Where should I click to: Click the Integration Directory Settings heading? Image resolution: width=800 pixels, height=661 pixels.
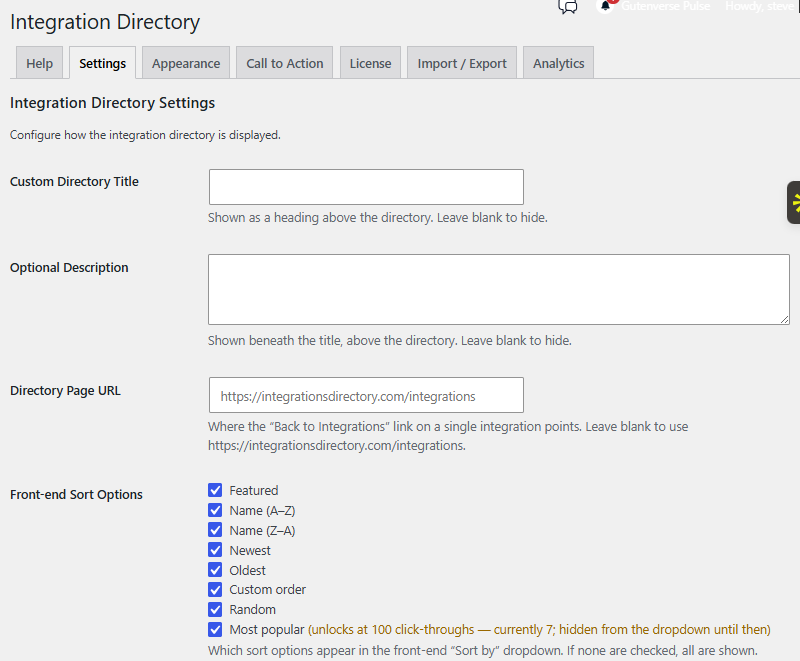[113, 103]
